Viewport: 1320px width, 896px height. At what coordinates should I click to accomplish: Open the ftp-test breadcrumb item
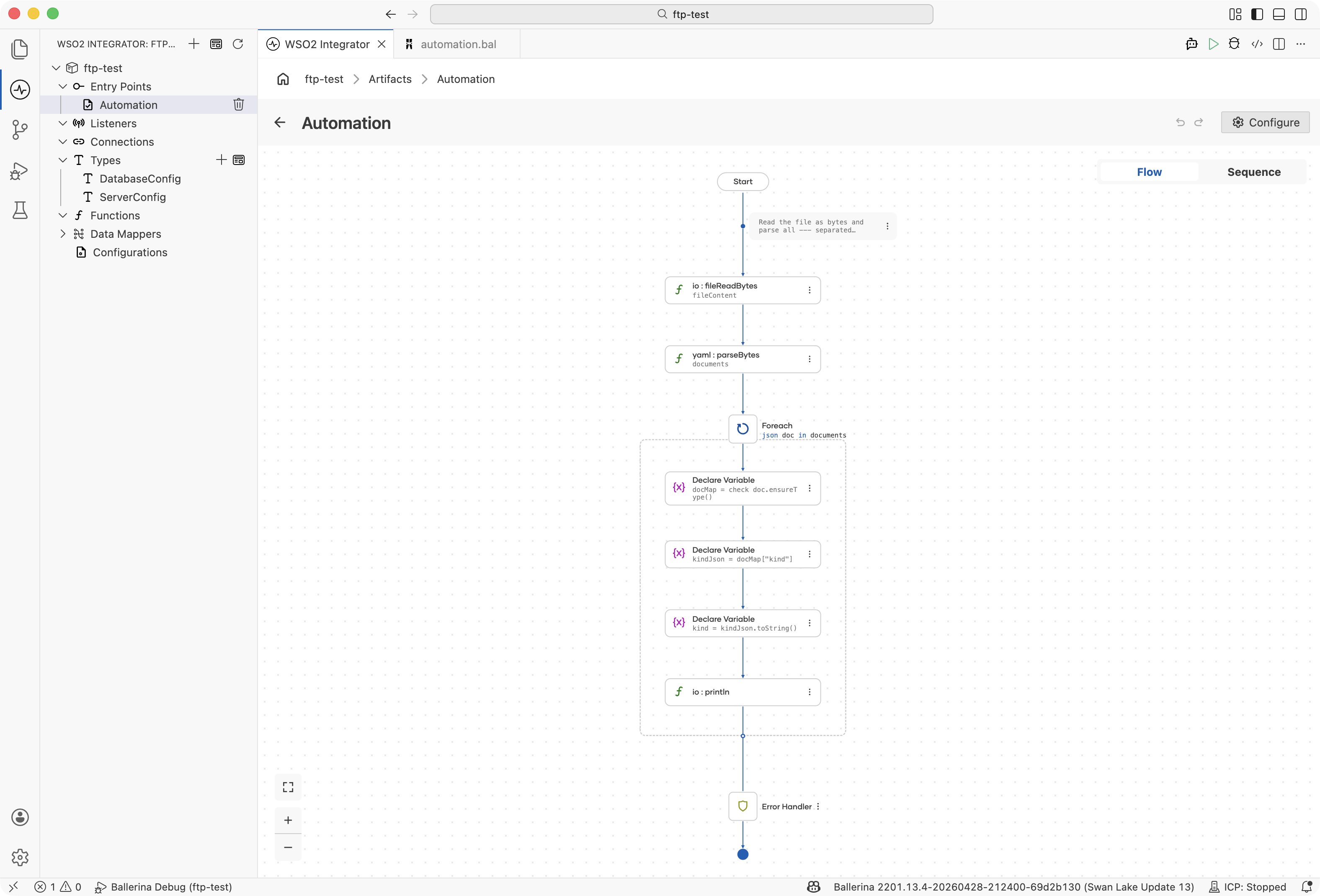[x=324, y=79]
